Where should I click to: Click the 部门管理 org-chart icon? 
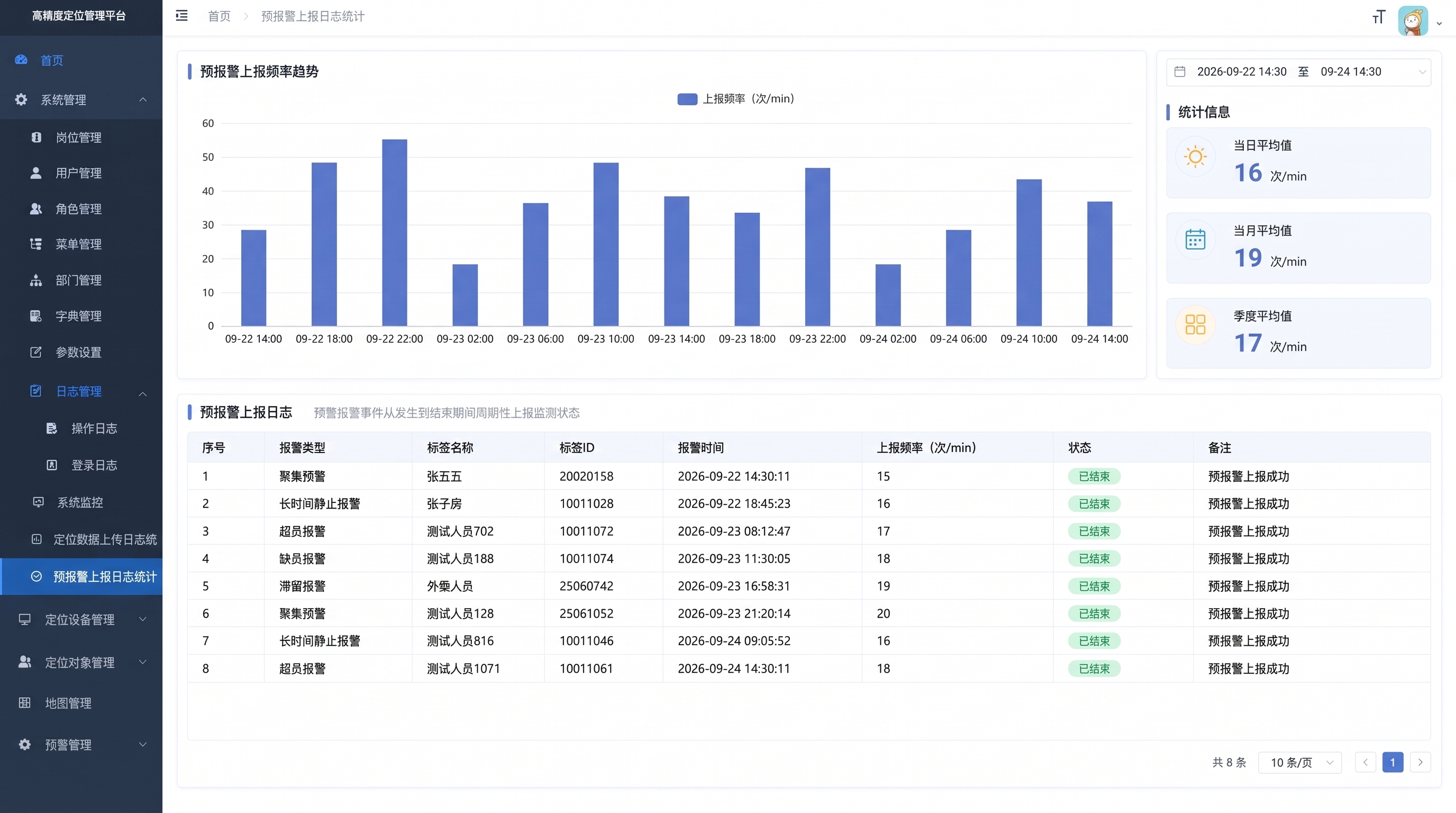pos(36,280)
